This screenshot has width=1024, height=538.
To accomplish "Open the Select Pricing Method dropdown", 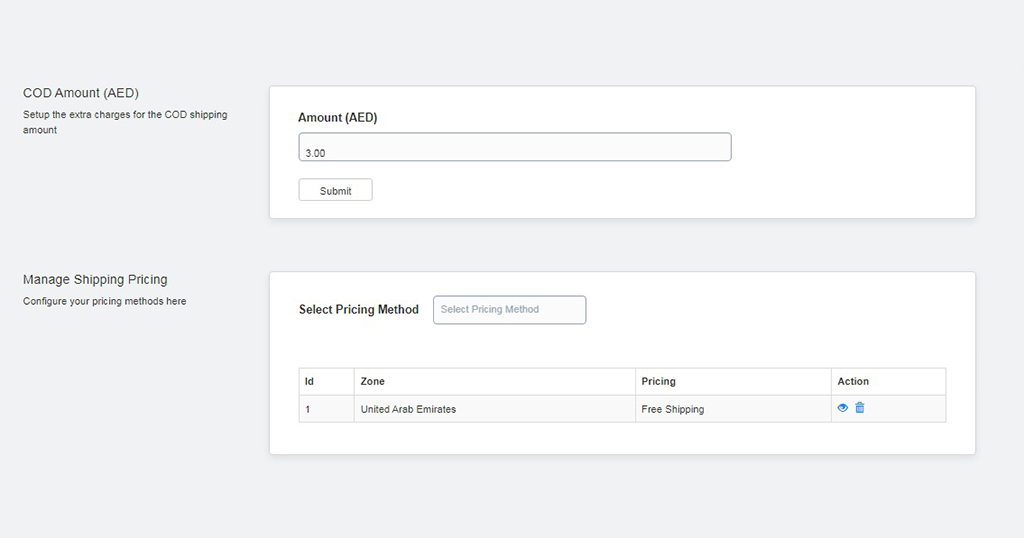I will [x=509, y=309].
